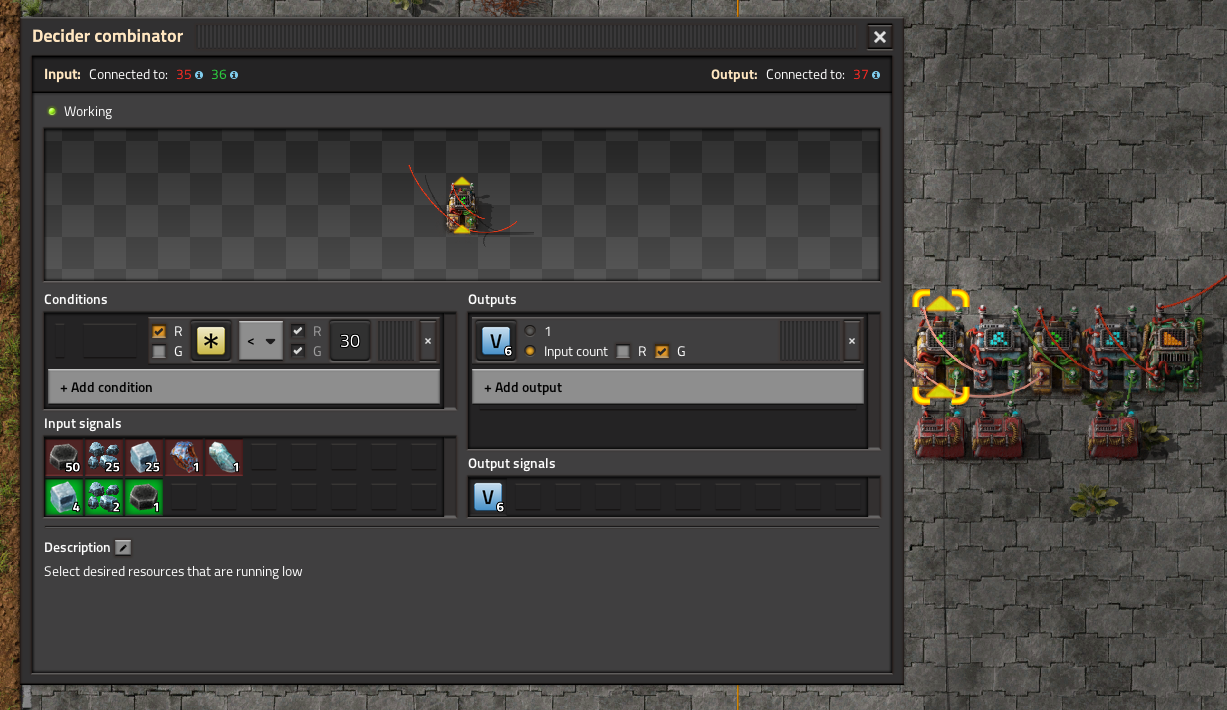The image size is (1227, 710).
Task: Click the description text about resources running low
Action: 173,572
